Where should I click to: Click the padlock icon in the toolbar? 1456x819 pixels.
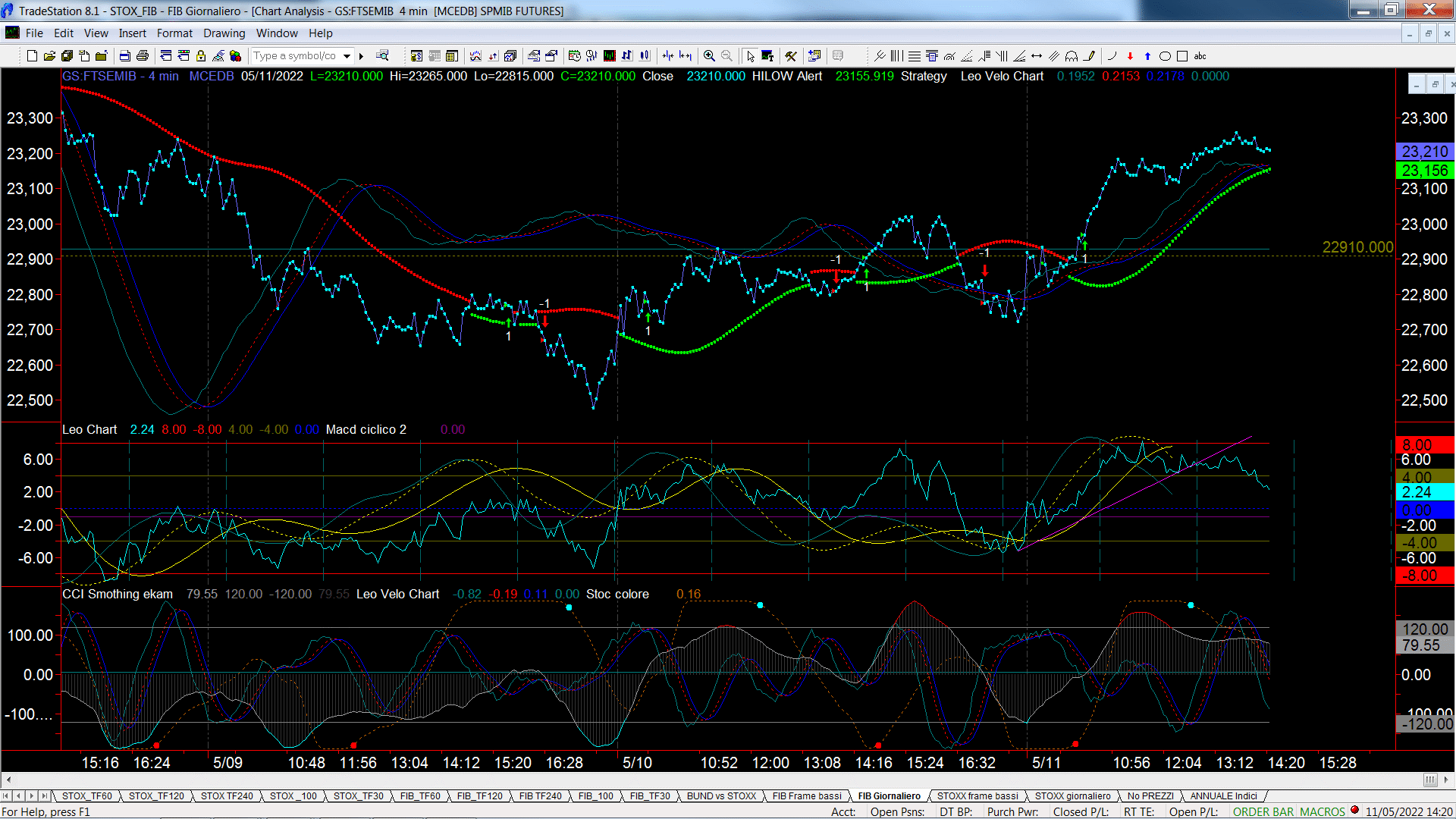pyautogui.click(x=201, y=56)
